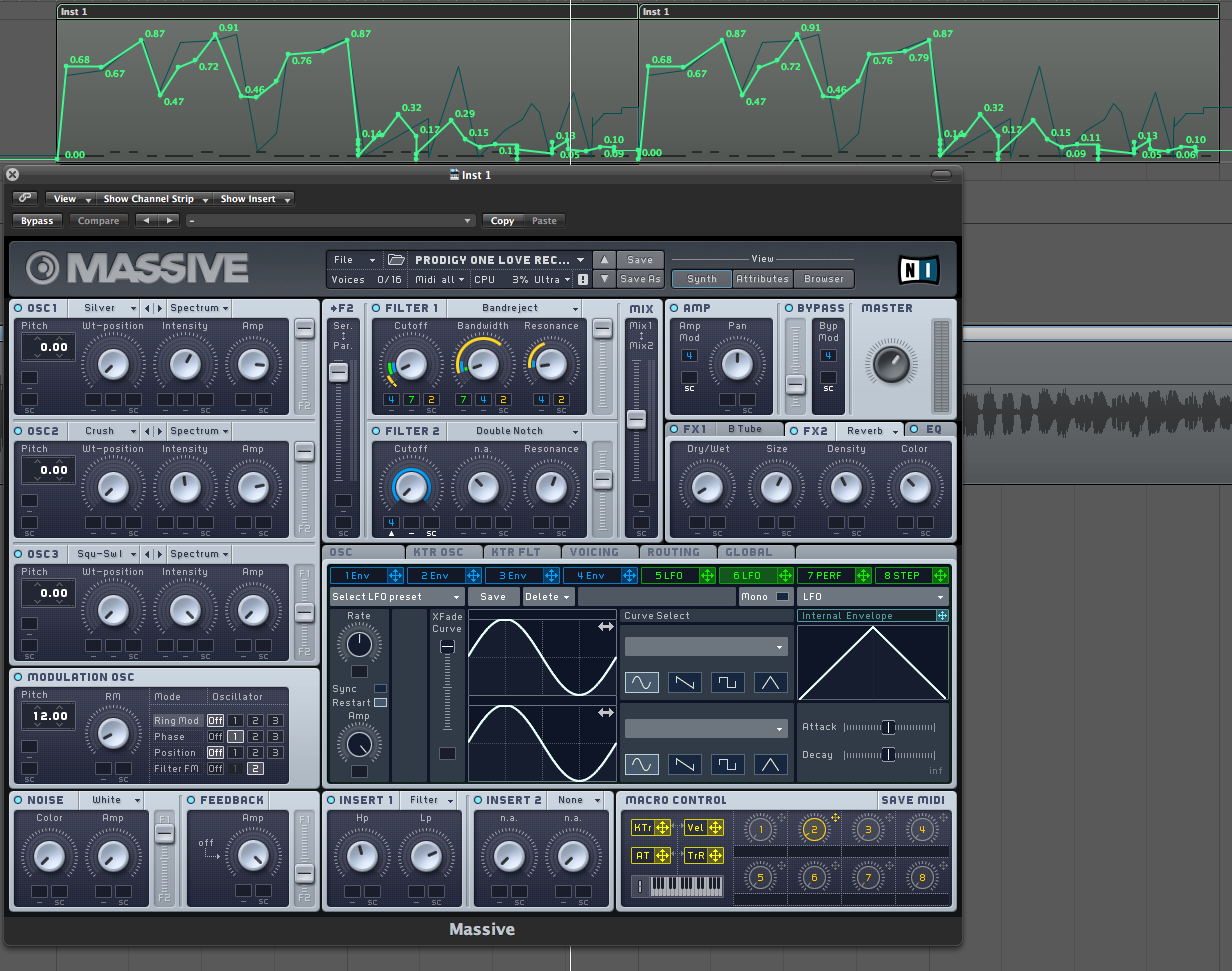Click the 8 STEP modulation drag handle
1232x971 pixels.
click(x=940, y=576)
